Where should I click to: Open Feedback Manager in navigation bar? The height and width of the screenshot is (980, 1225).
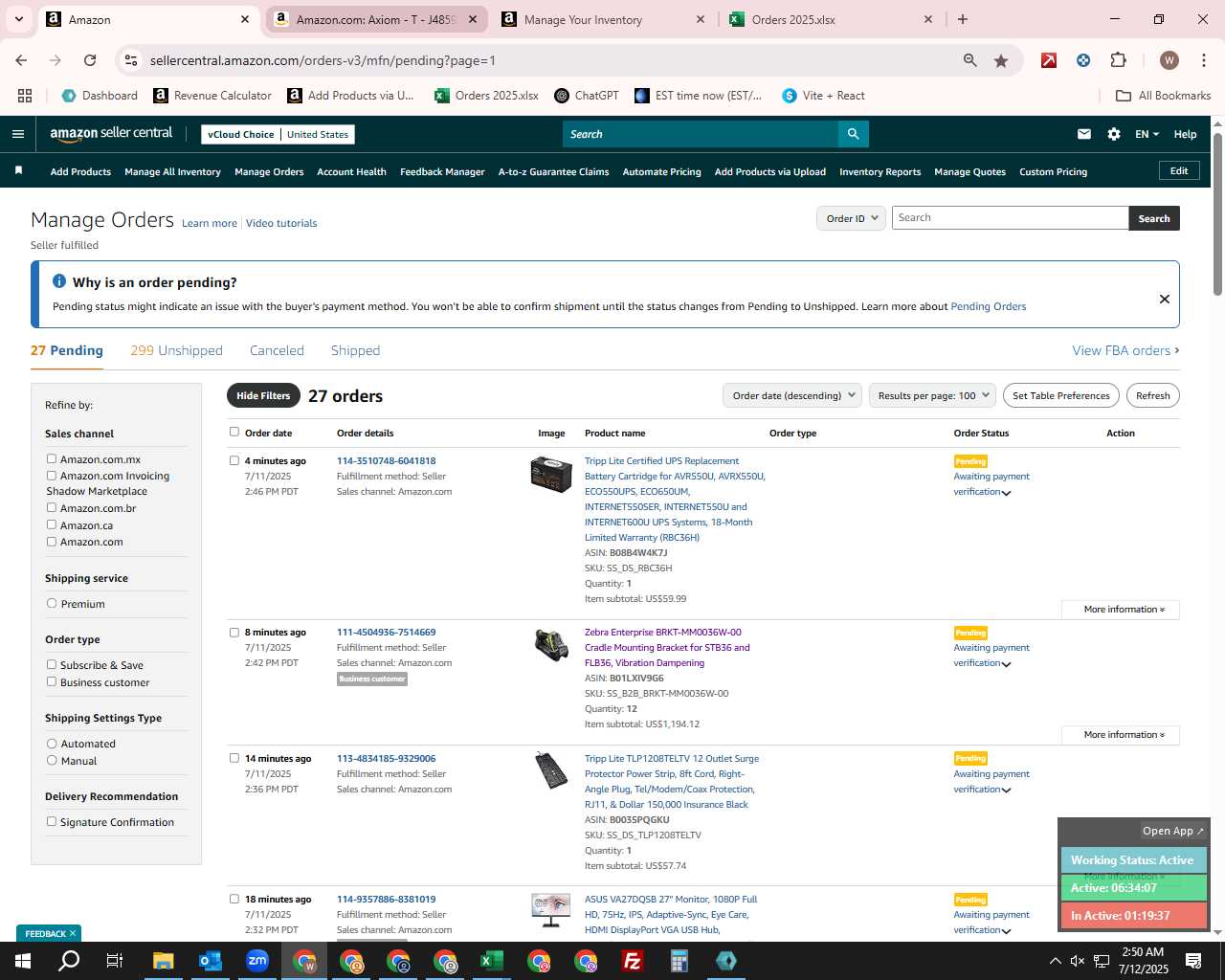(442, 172)
